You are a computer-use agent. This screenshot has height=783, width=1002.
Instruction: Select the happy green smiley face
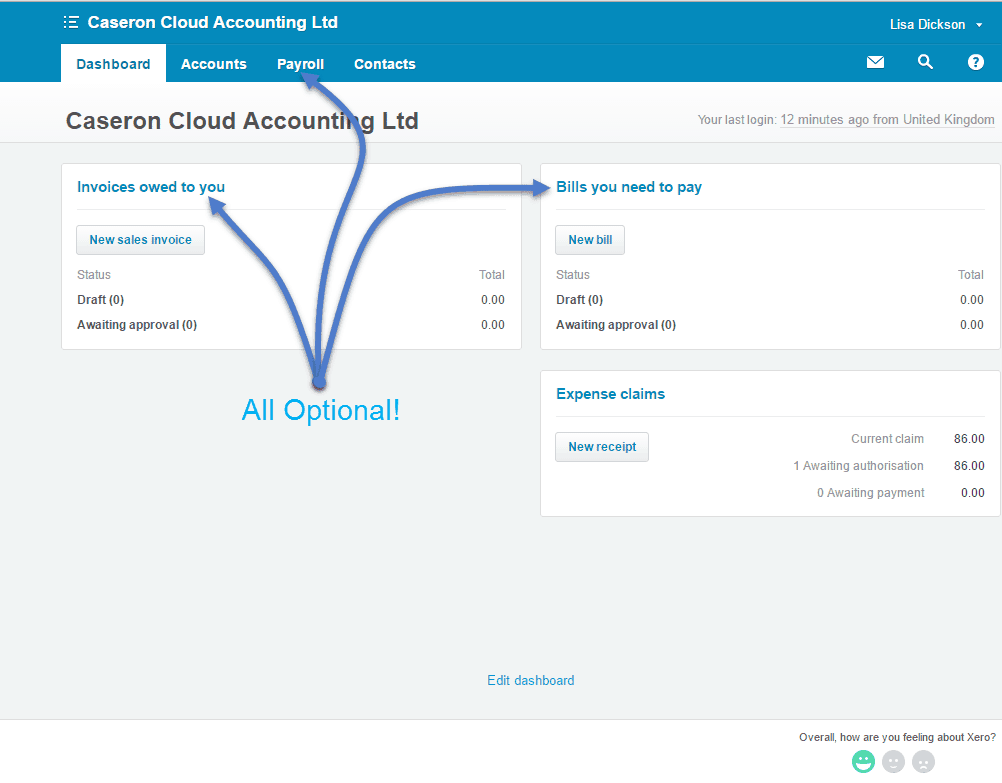(863, 761)
